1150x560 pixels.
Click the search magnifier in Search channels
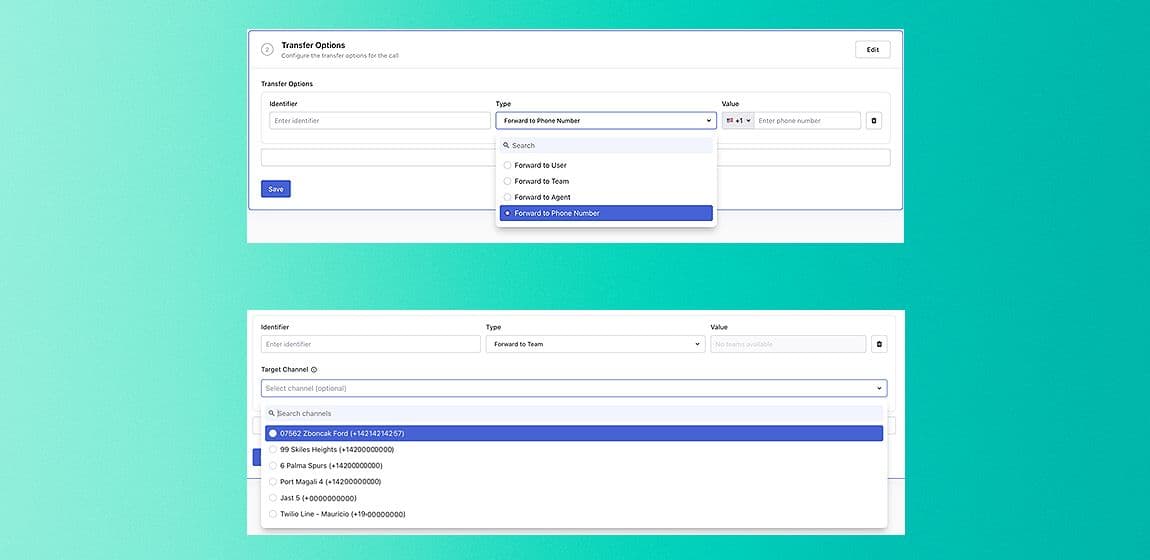(x=271, y=413)
